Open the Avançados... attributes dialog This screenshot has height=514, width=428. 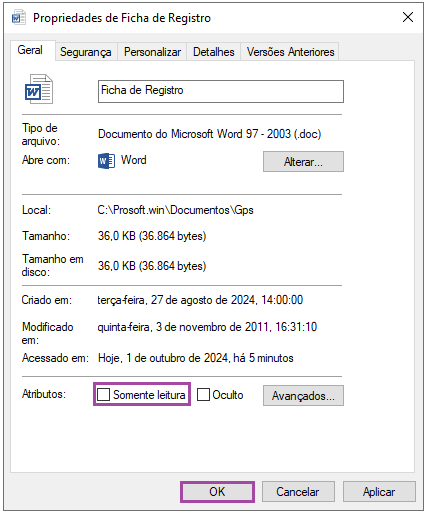tap(303, 396)
